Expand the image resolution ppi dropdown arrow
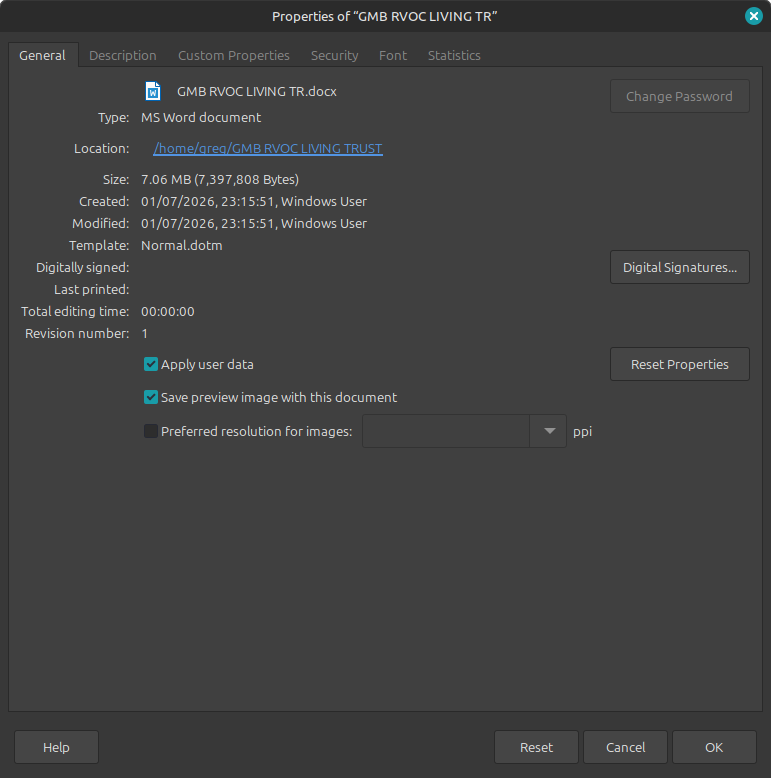The image size is (771, 778). pyautogui.click(x=548, y=432)
